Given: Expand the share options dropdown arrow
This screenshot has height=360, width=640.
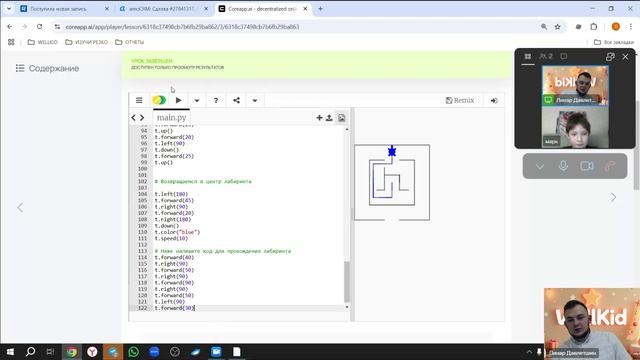Looking at the screenshot, I should point(255,101).
